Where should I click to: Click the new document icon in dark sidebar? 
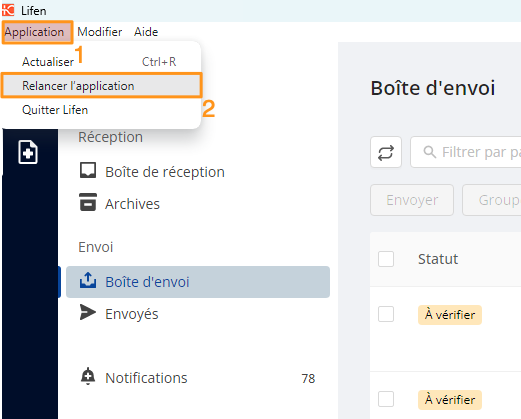(28, 152)
